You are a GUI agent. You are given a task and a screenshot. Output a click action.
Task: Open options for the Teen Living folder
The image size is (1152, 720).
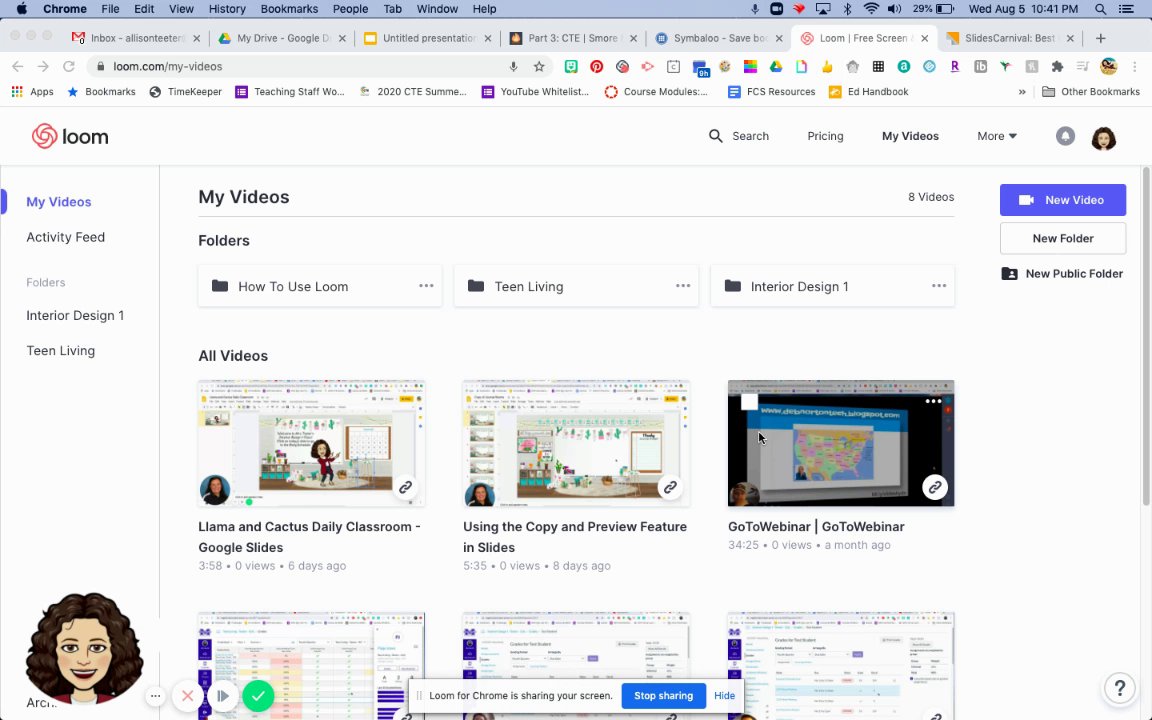click(x=683, y=286)
